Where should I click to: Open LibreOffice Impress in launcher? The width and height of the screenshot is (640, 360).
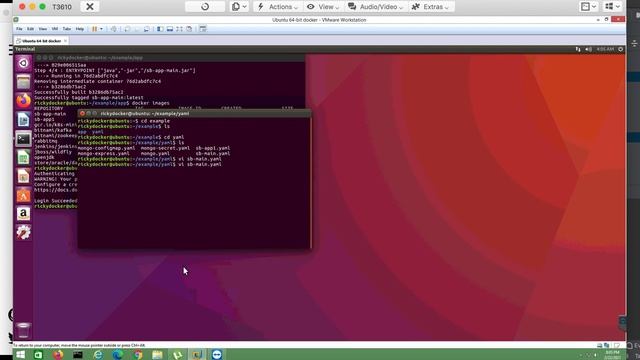tap(24, 176)
